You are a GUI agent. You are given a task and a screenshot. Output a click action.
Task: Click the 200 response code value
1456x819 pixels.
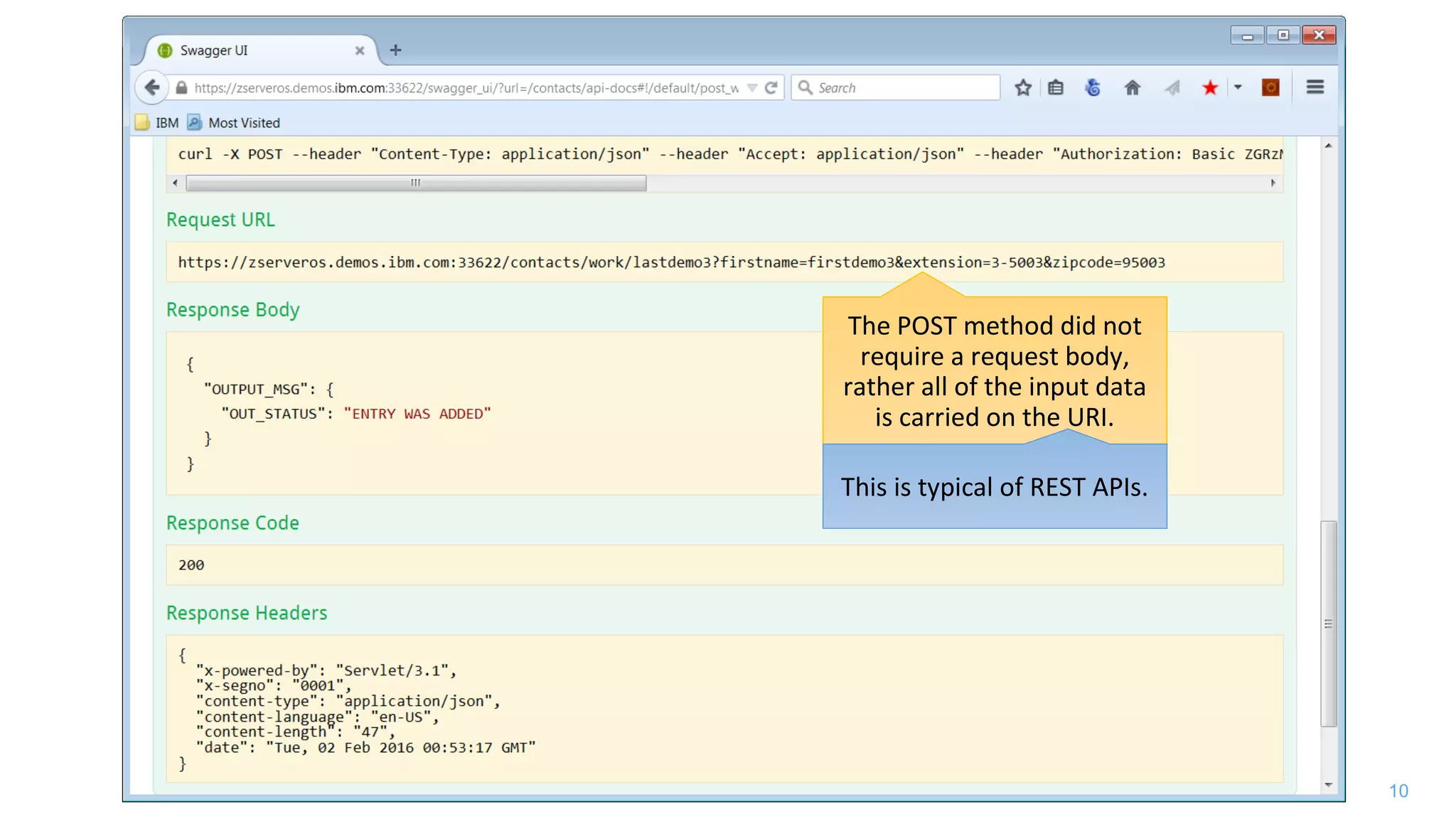[x=191, y=565]
